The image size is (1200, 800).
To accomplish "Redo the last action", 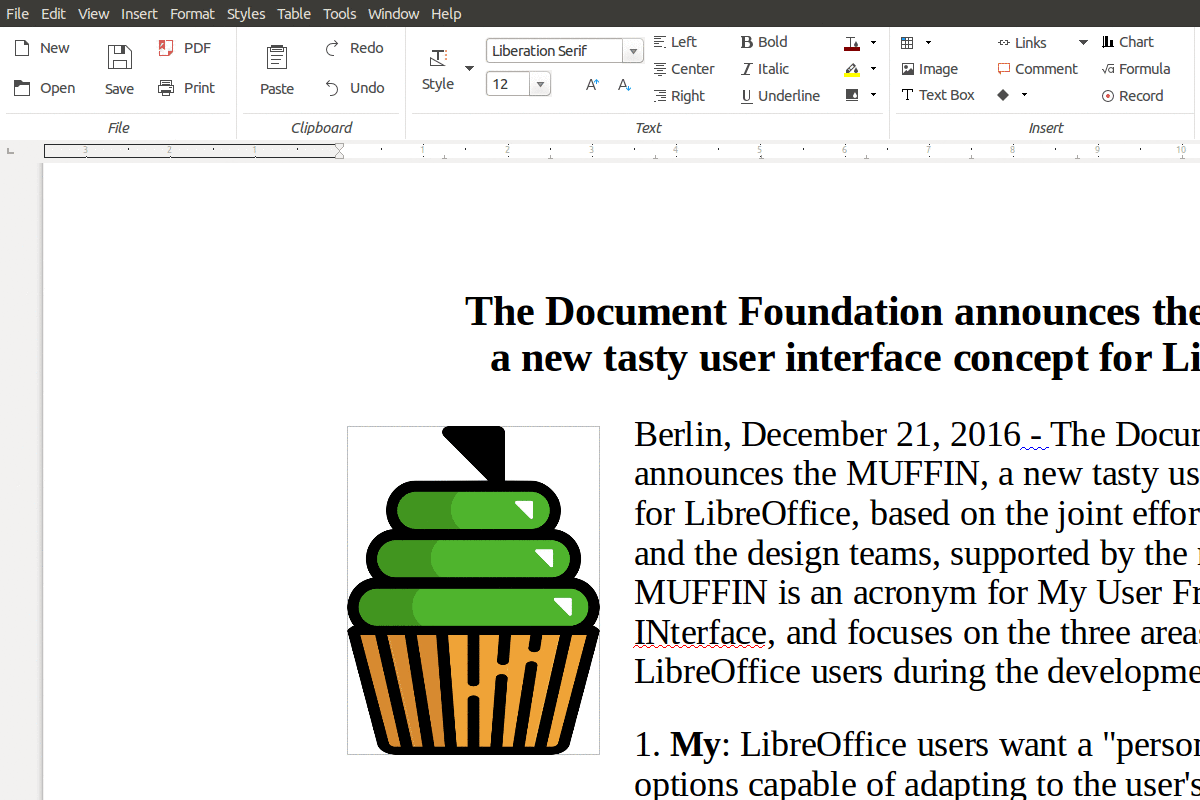I will (354, 48).
